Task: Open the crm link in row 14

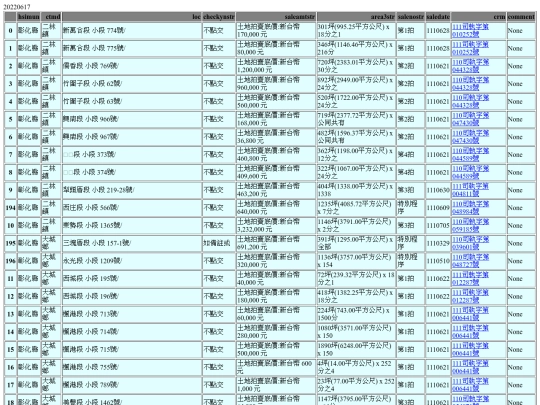Action: 470,332
